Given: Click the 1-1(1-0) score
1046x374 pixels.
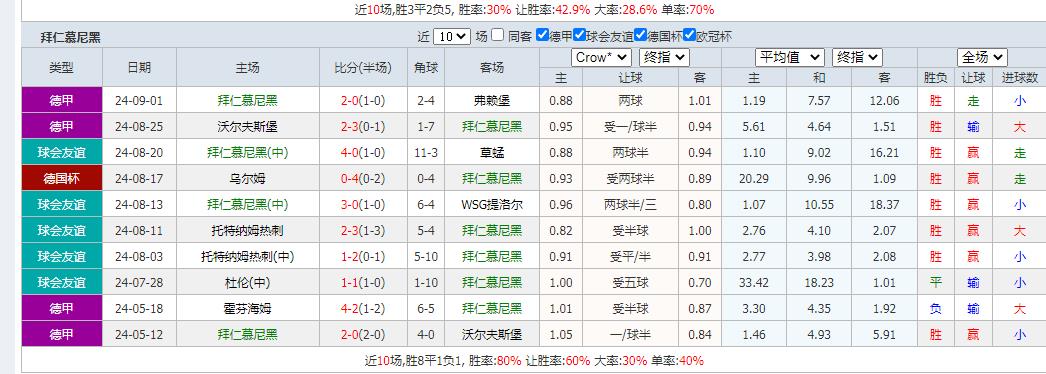Looking at the screenshot, I should [363, 283].
